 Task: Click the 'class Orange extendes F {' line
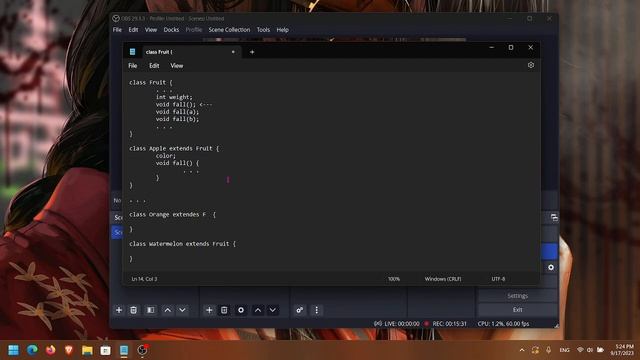(x=172, y=215)
